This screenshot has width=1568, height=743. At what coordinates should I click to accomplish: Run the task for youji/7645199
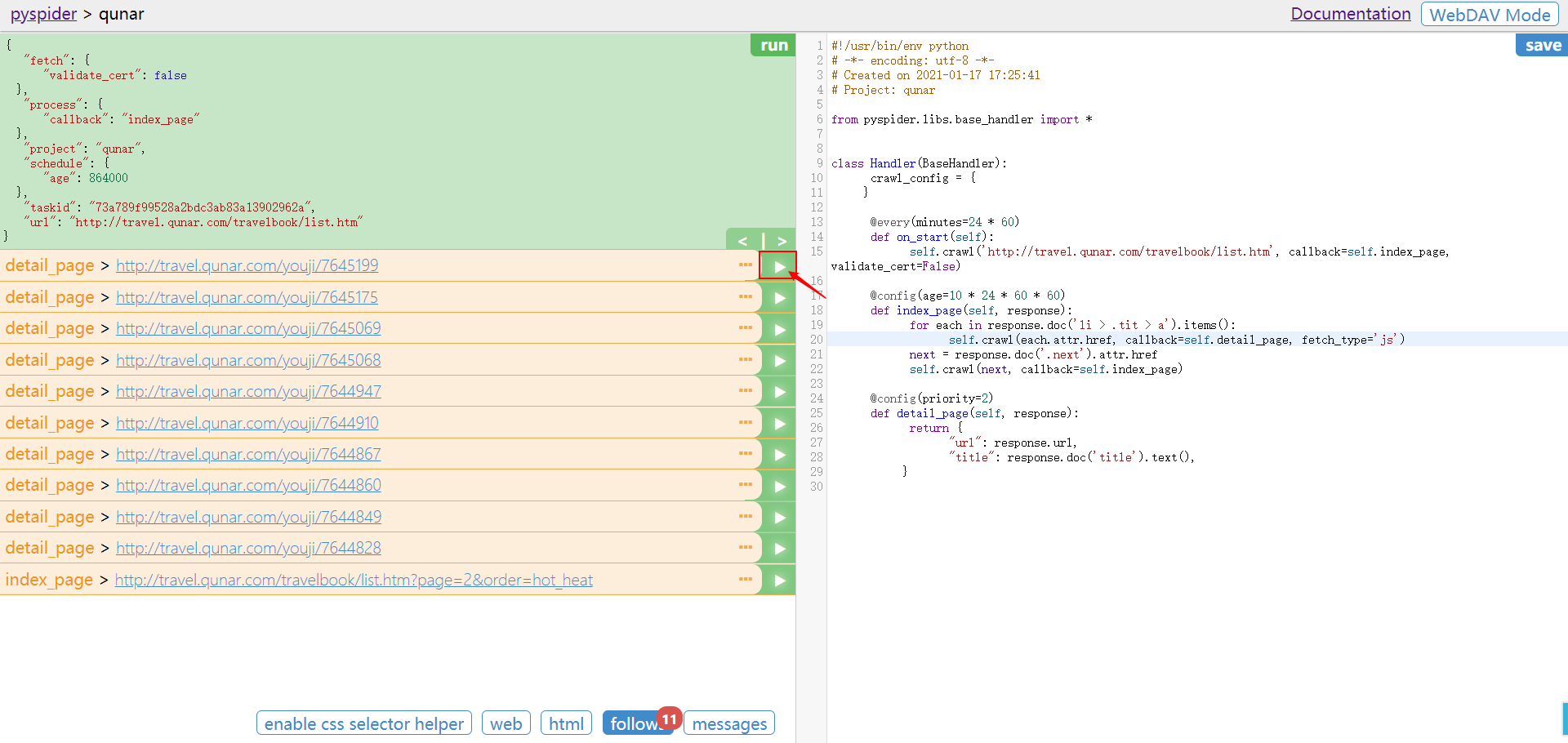[778, 266]
